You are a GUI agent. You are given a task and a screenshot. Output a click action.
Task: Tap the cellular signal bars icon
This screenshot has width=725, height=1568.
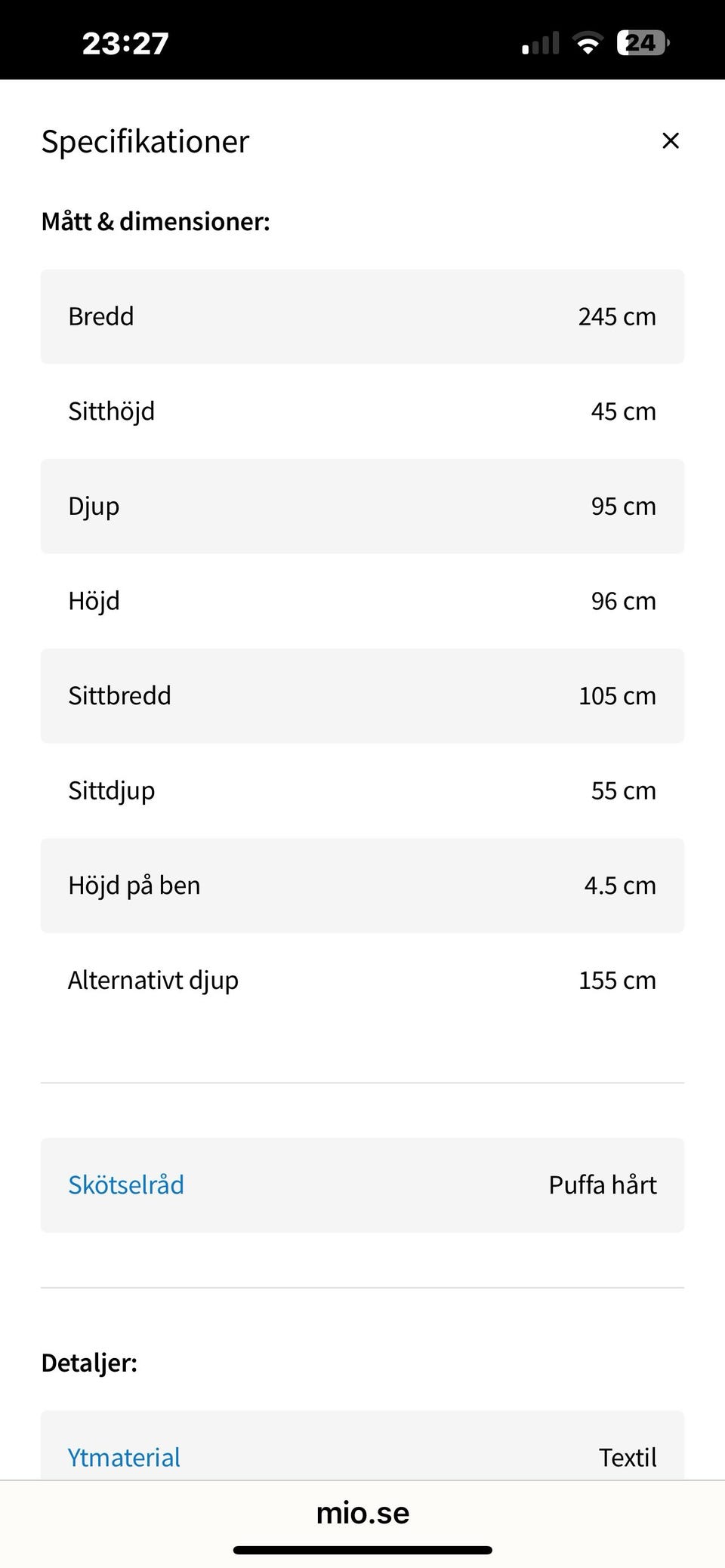point(541,44)
